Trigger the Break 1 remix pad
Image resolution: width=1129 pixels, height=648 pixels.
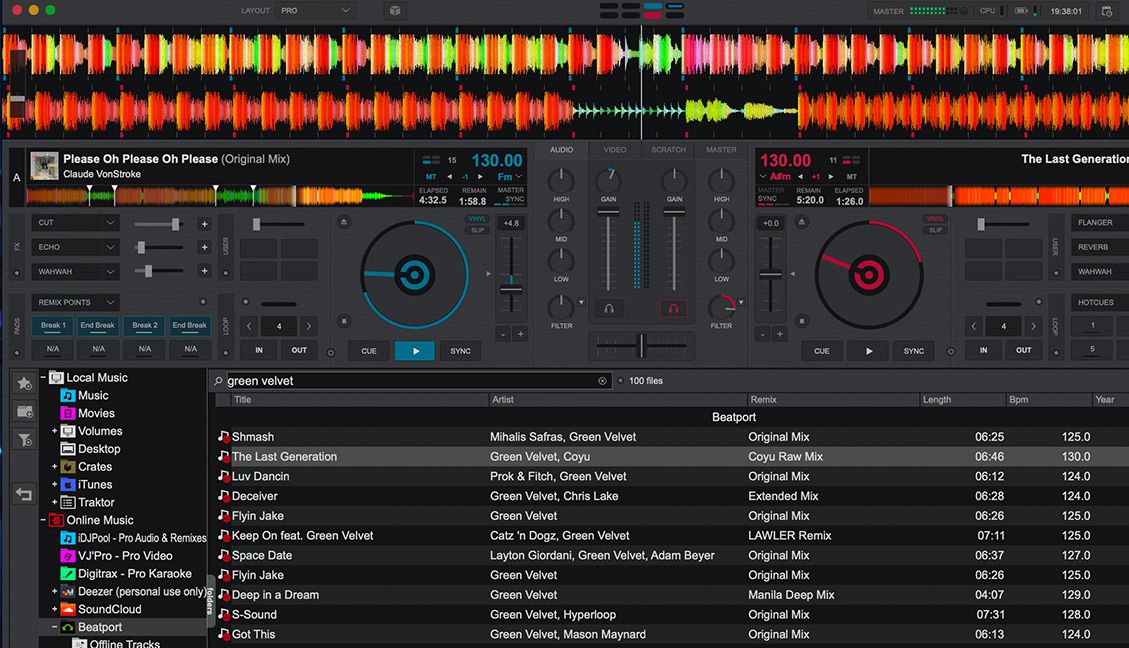pyautogui.click(x=53, y=325)
